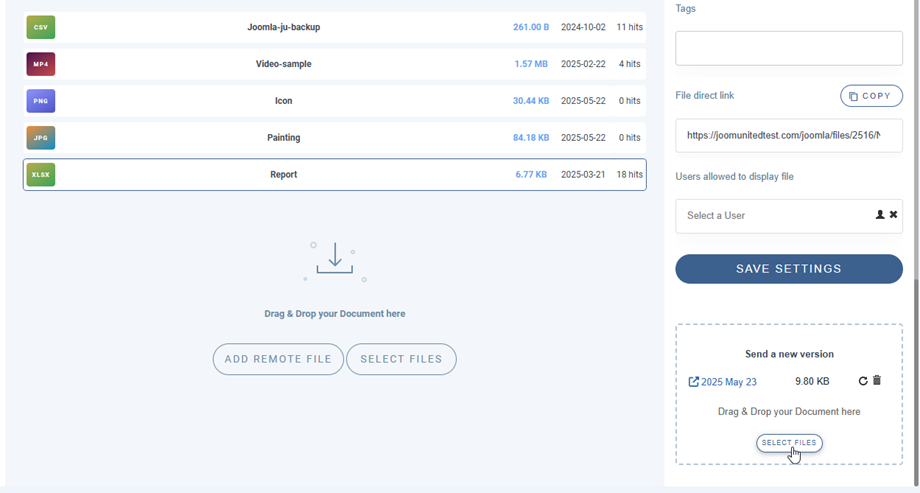Viewport: 920px width, 493px height.
Task: Click Select Files in new version box
Action: pyautogui.click(x=789, y=443)
